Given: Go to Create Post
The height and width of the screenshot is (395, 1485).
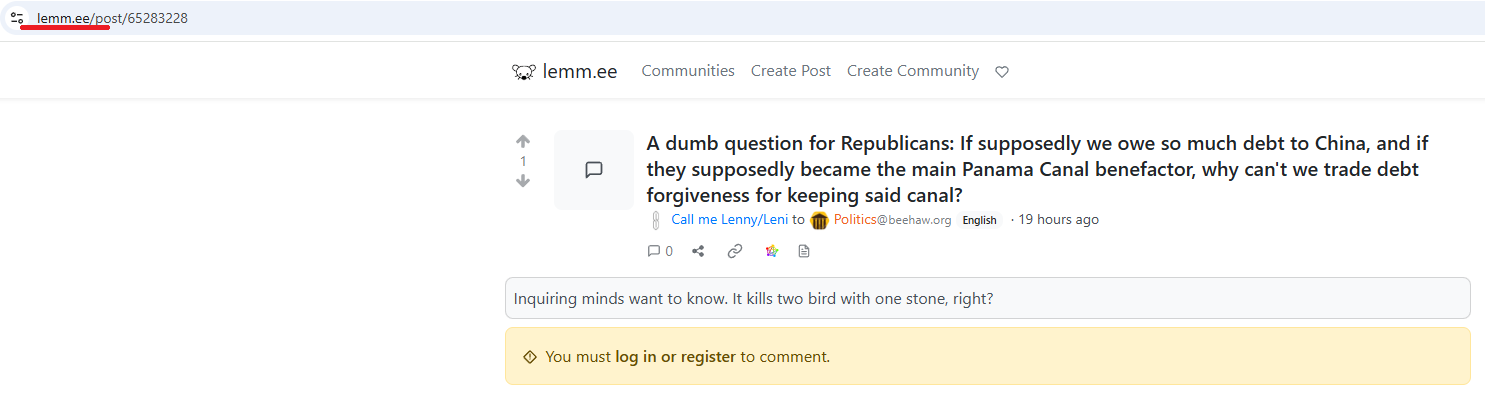Looking at the screenshot, I should pyautogui.click(x=791, y=71).
